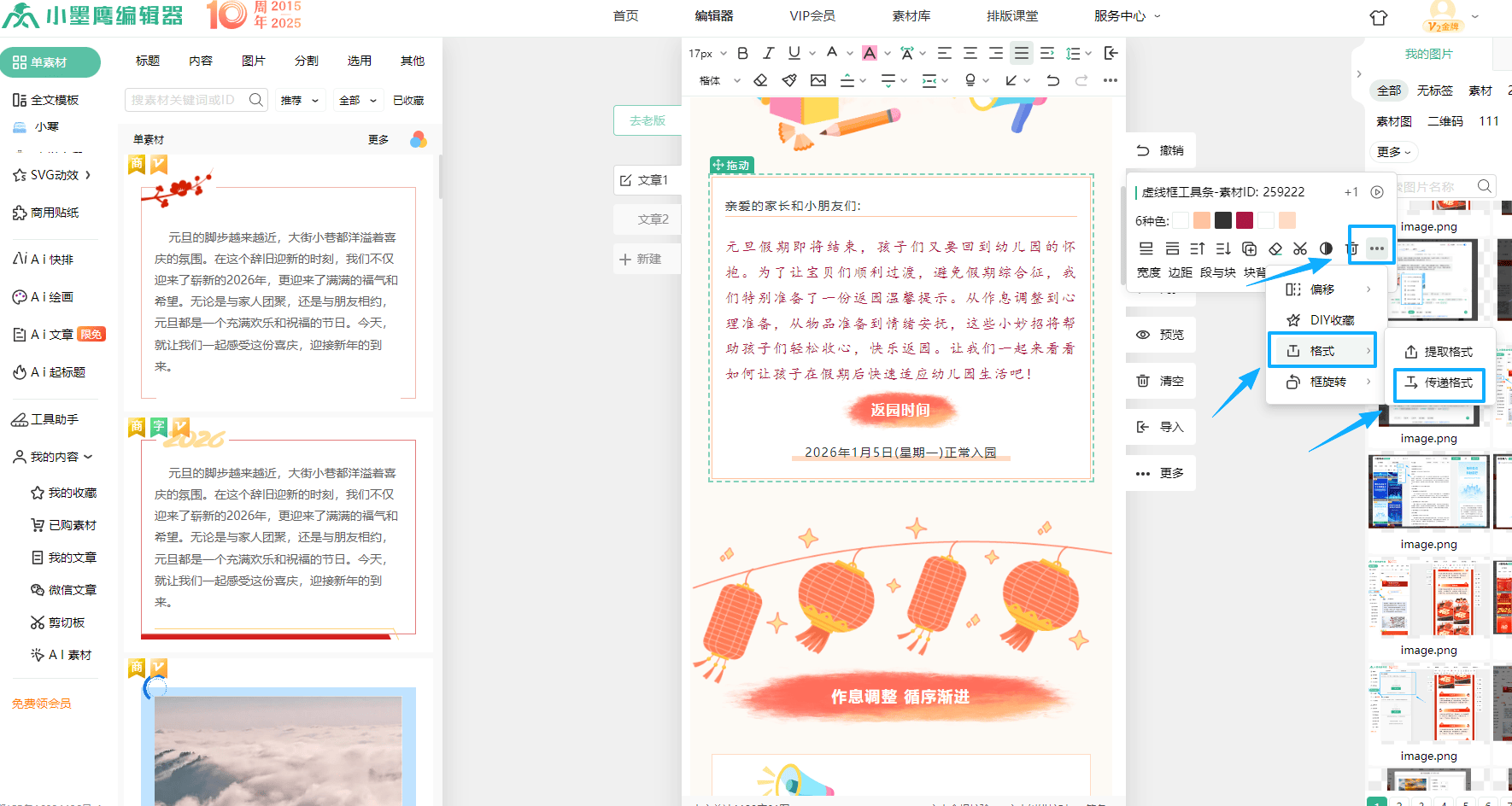Select the crimson red color swatch

point(1245,220)
